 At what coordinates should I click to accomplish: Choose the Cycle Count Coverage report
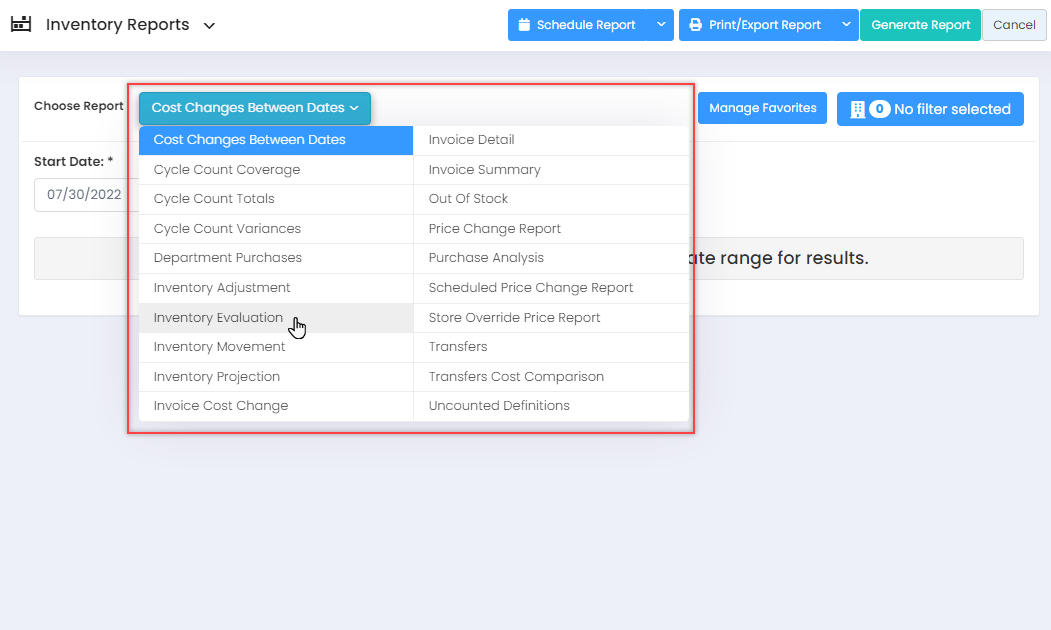pyautogui.click(x=227, y=170)
